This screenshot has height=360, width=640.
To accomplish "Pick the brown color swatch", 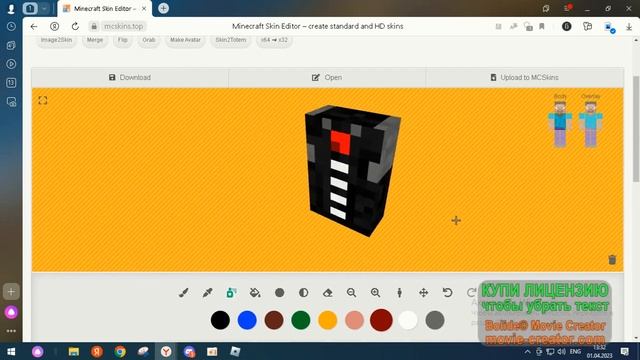I will click(274, 320).
